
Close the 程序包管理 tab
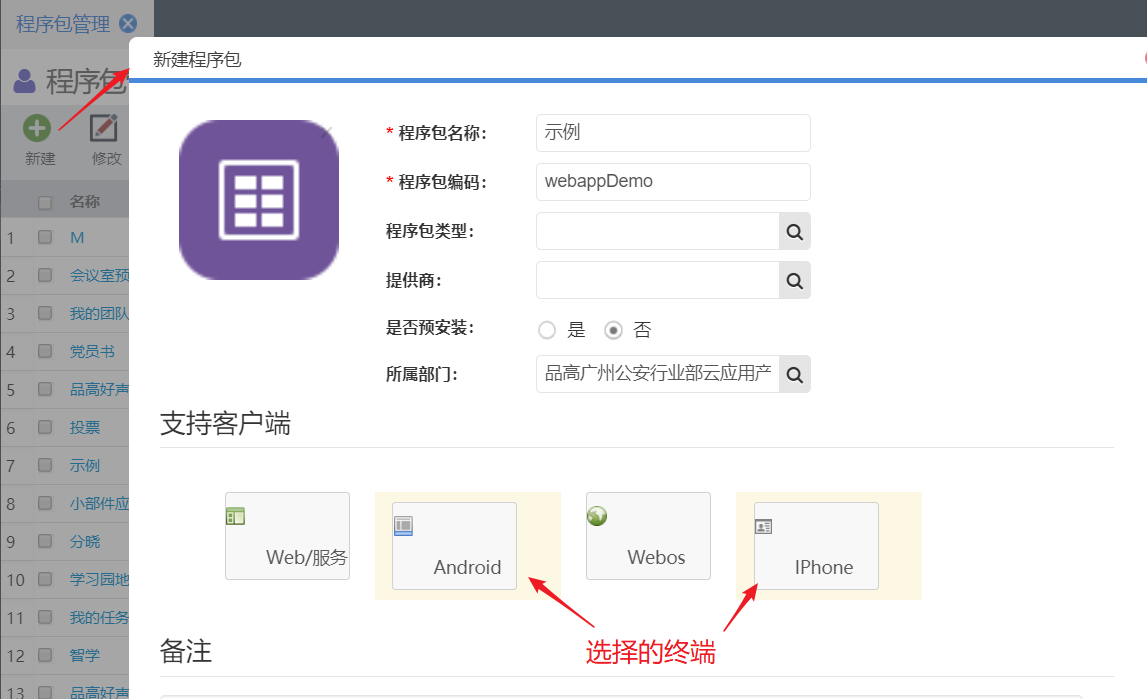(128, 24)
